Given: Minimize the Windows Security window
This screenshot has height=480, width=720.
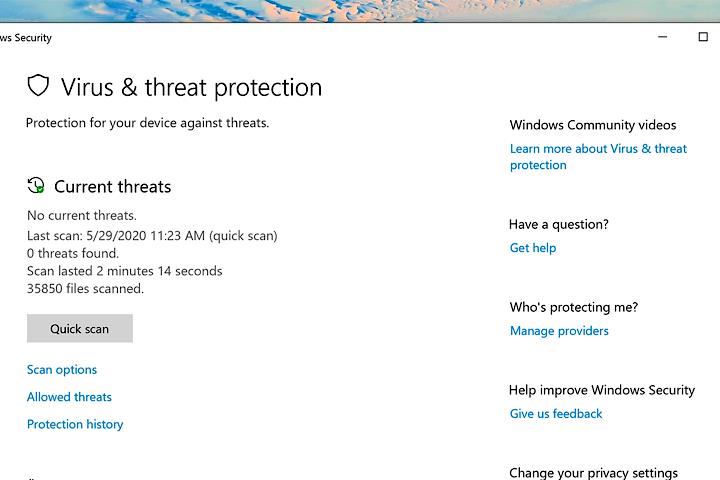Looking at the screenshot, I should point(662,37).
